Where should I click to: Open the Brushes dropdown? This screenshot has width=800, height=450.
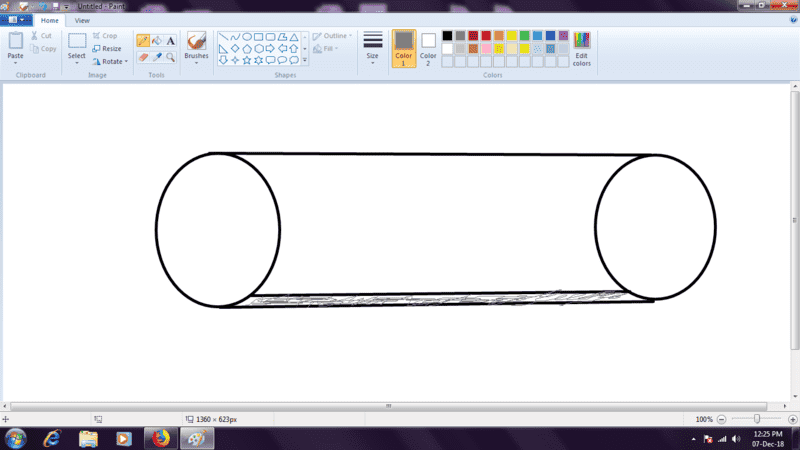click(x=197, y=61)
